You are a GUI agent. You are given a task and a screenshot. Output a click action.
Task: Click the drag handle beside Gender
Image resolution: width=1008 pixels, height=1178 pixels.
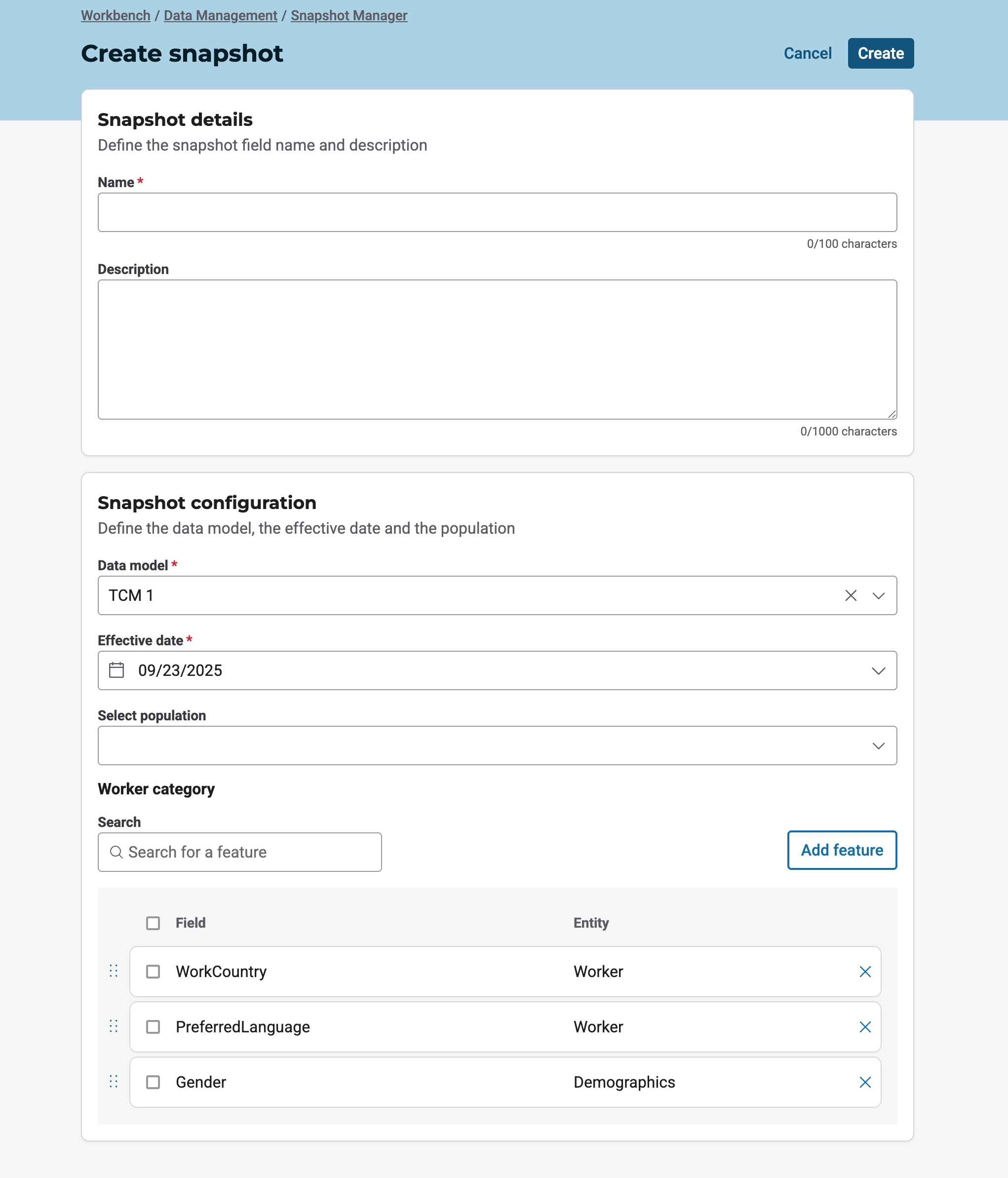pos(114,1081)
